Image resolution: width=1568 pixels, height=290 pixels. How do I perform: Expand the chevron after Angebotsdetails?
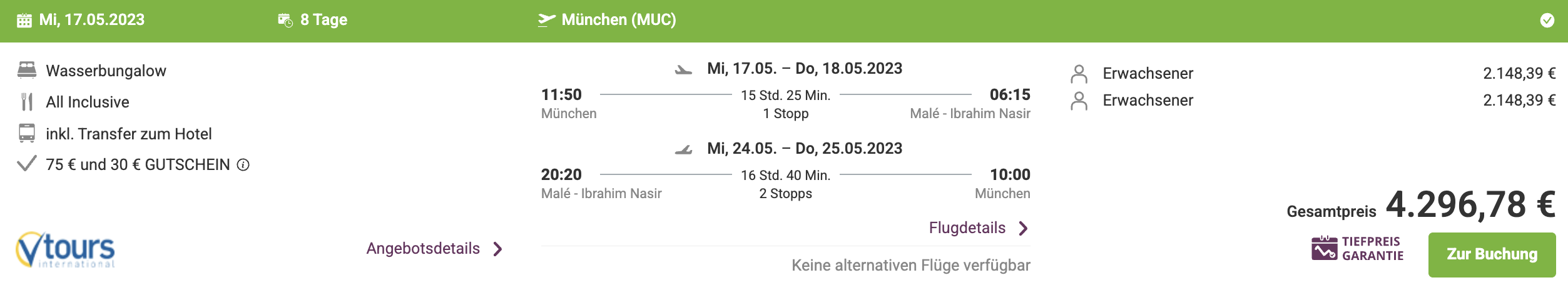[x=498, y=249]
